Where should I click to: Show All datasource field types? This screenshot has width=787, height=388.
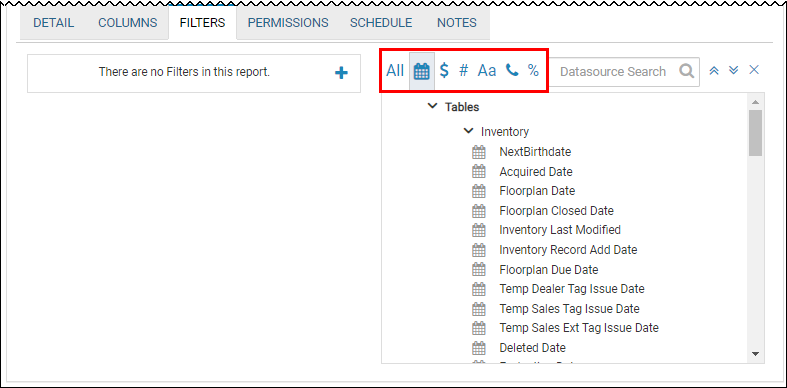click(x=395, y=71)
